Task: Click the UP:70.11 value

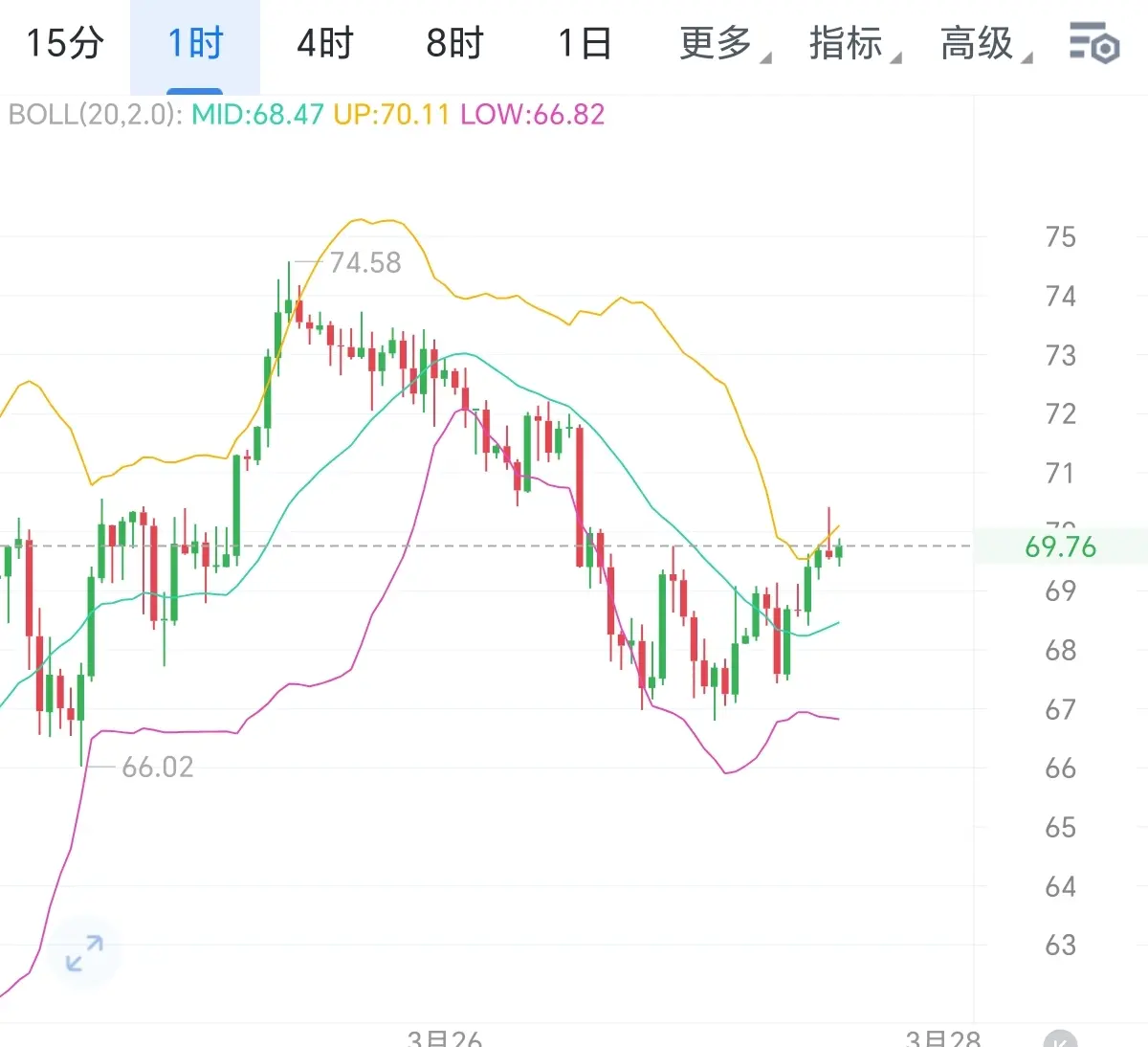Action: click(391, 115)
